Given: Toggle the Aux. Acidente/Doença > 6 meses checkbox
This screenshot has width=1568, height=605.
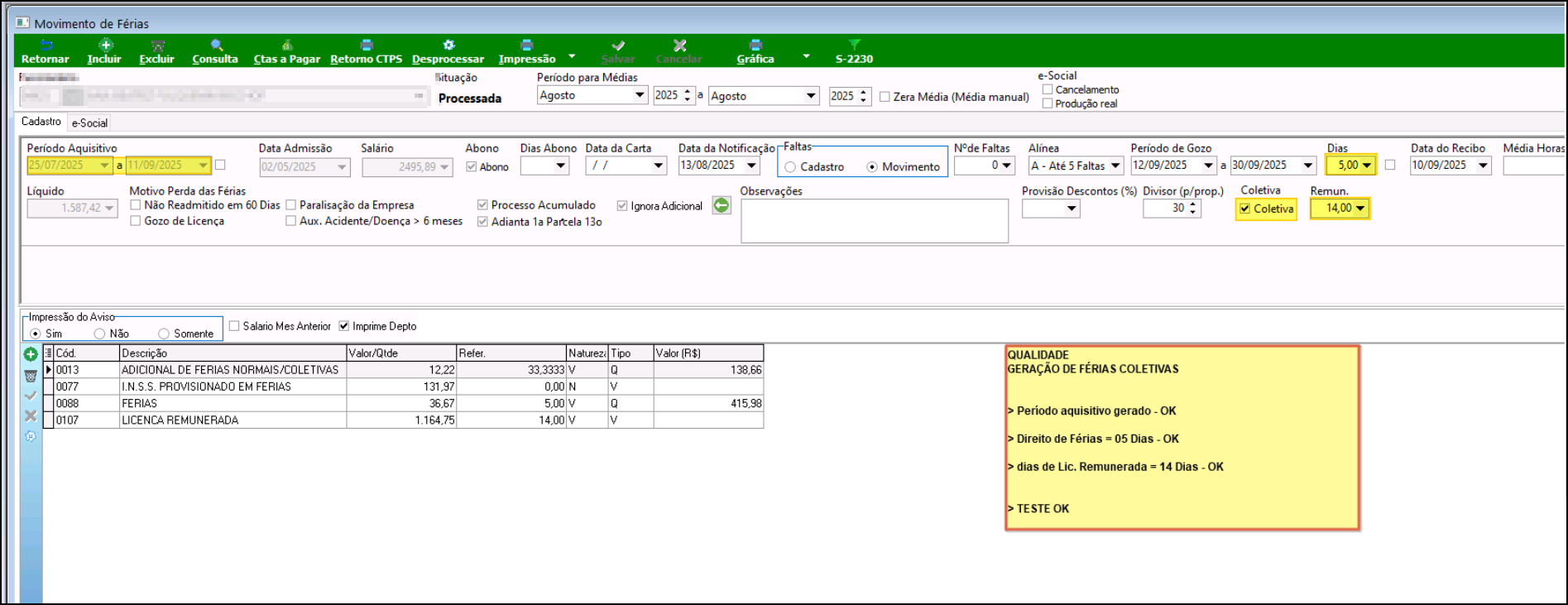Looking at the screenshot, I should (x=290, y=221).
